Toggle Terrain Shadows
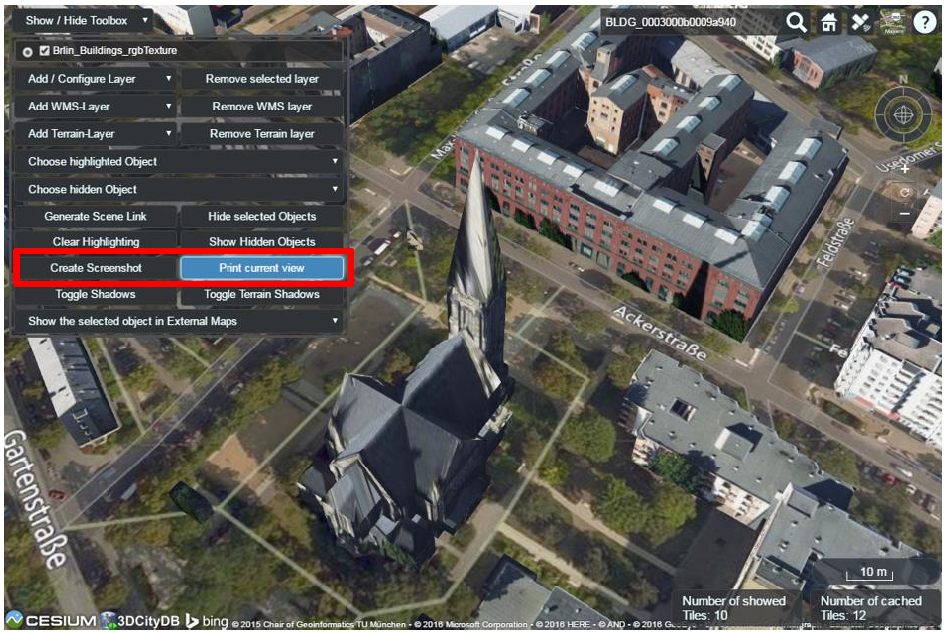 (262, 294)
